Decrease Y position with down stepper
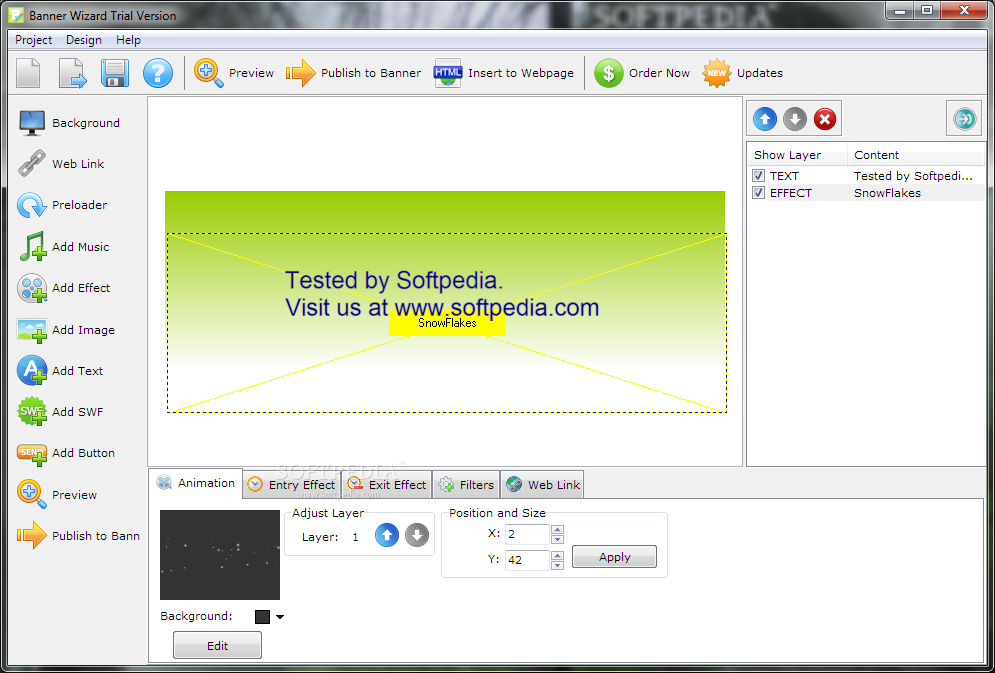Image resolution: width=995 pixels, height=673 pixels. tap(557, 565)
